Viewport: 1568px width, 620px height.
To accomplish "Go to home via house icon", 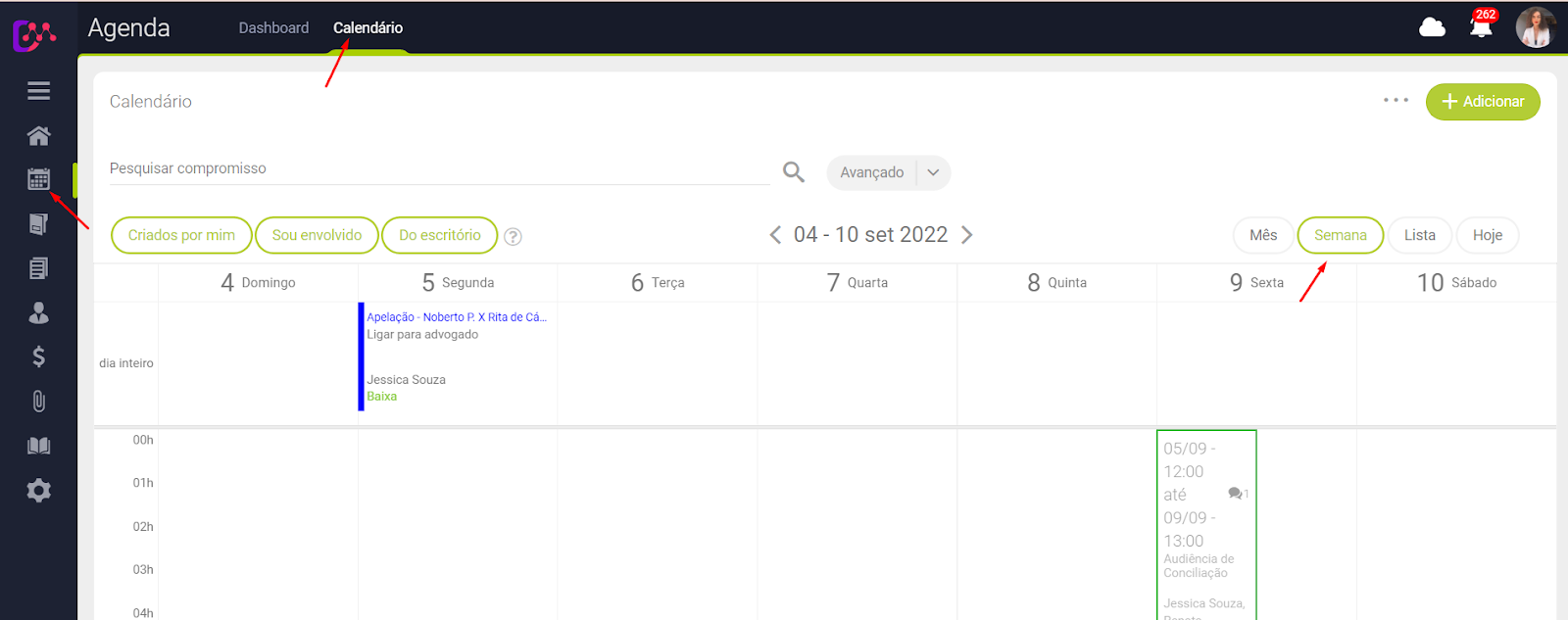I will [38, 135].
